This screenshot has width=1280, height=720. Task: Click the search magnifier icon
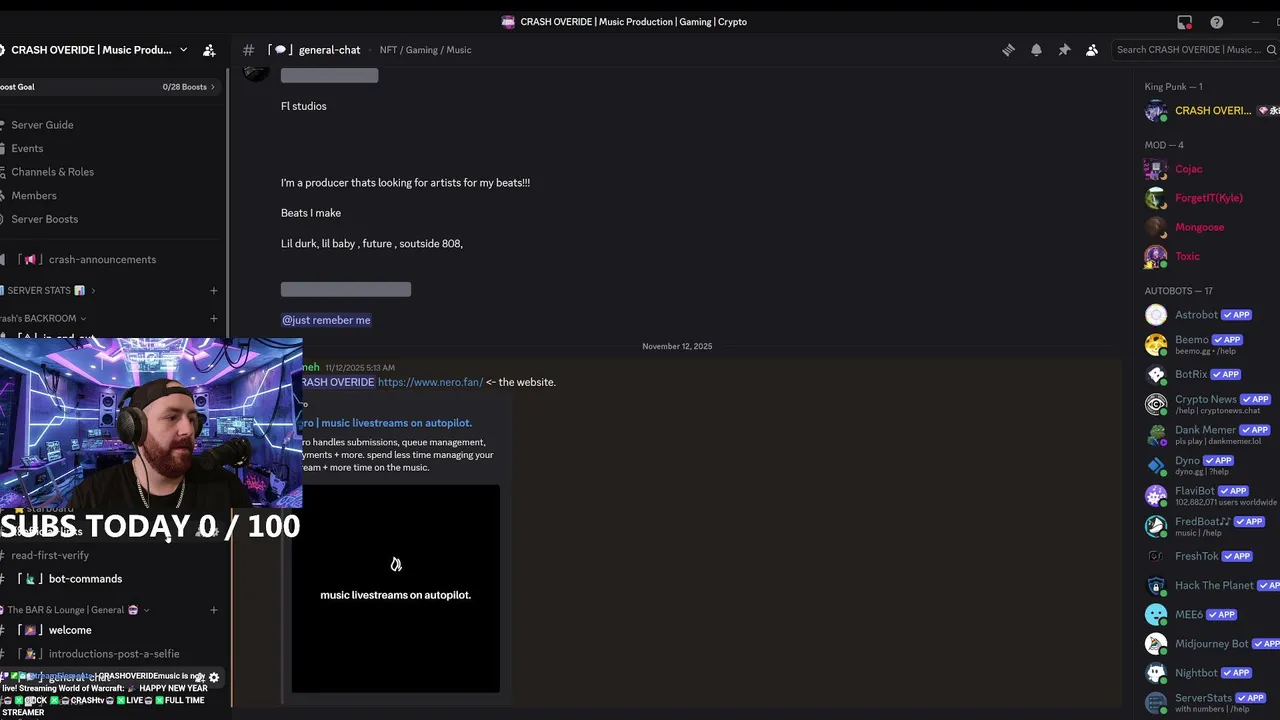click(x=1272, y=50)
